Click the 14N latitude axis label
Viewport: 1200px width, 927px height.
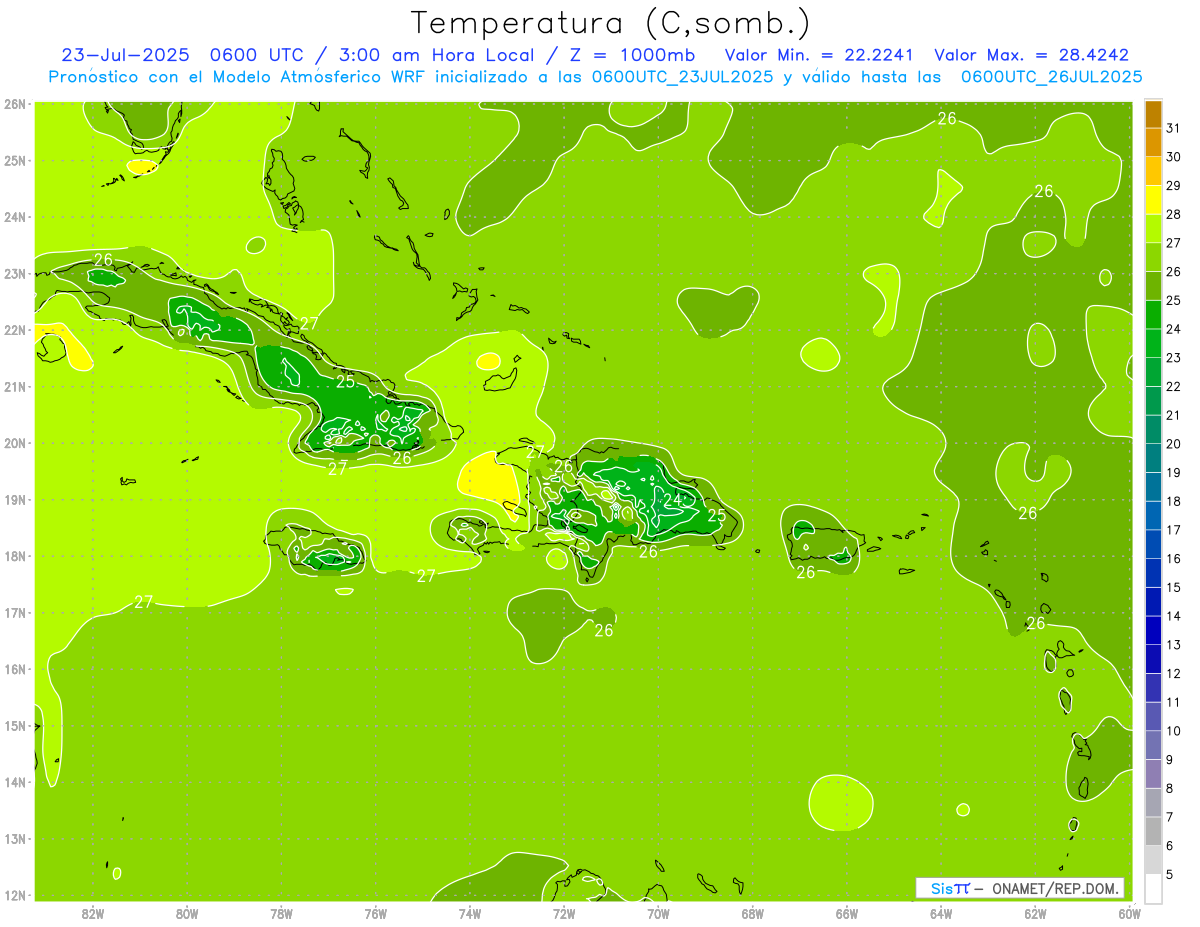pyautogui.click(x=15, y=782)
